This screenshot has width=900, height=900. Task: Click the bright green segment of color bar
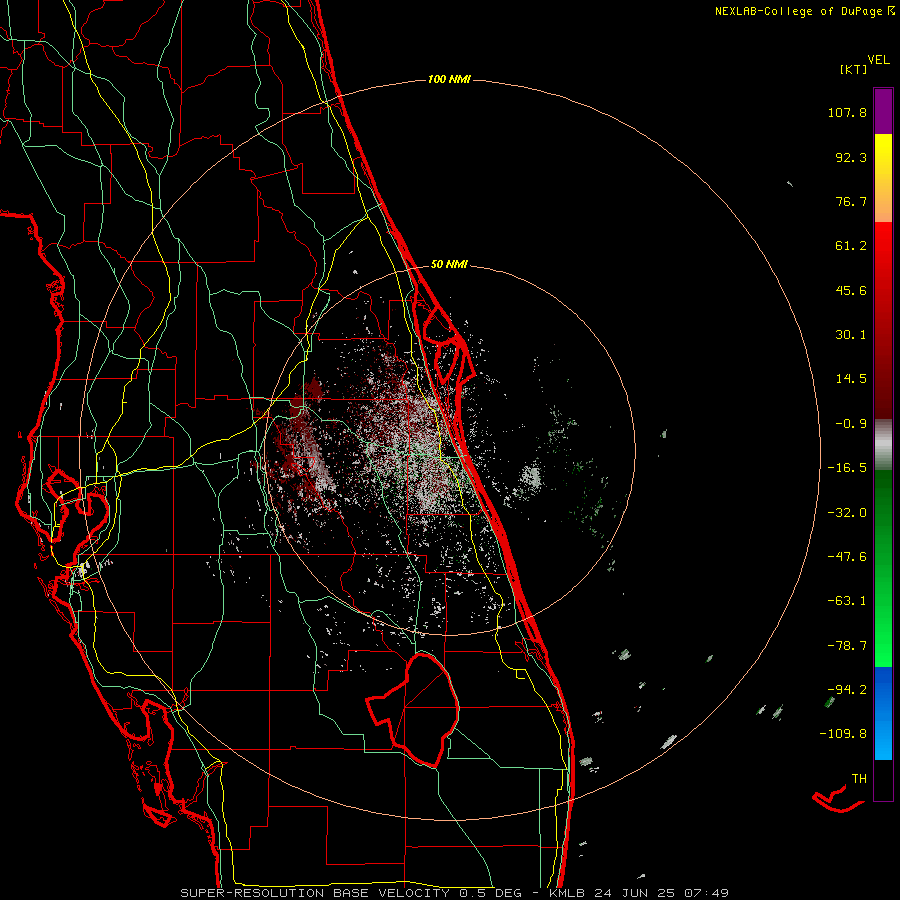(883, 568)
